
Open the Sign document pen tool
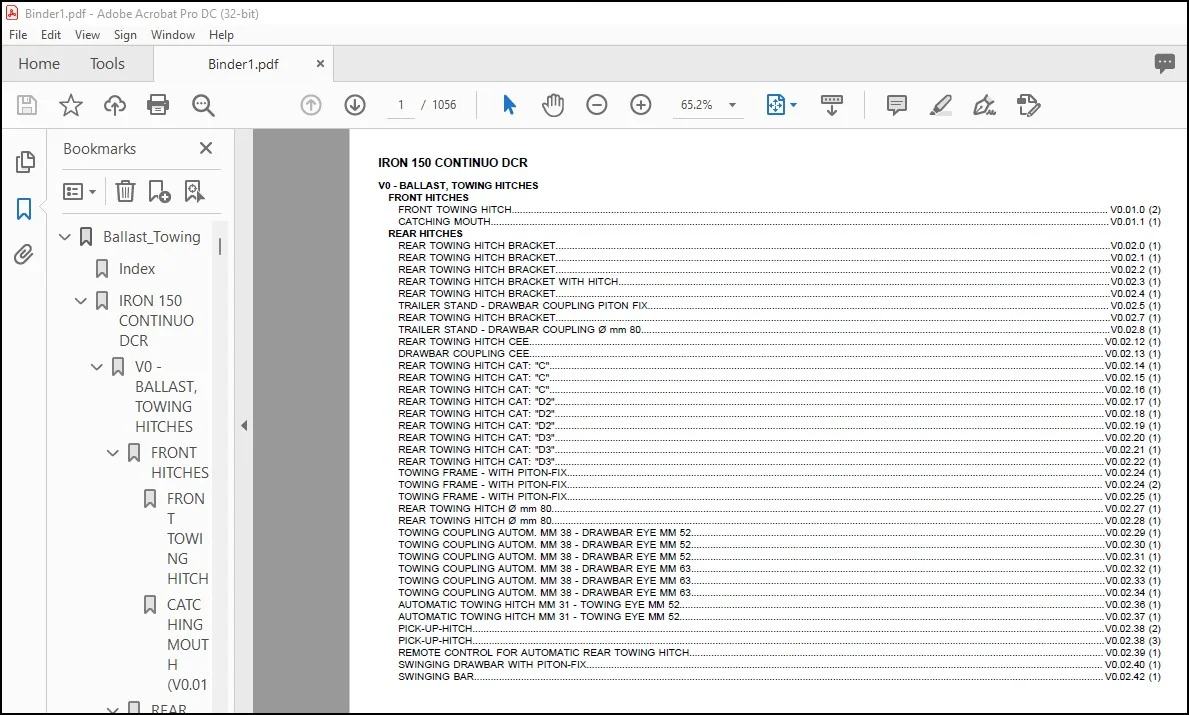pyautogui.click(x=984, y=105)
